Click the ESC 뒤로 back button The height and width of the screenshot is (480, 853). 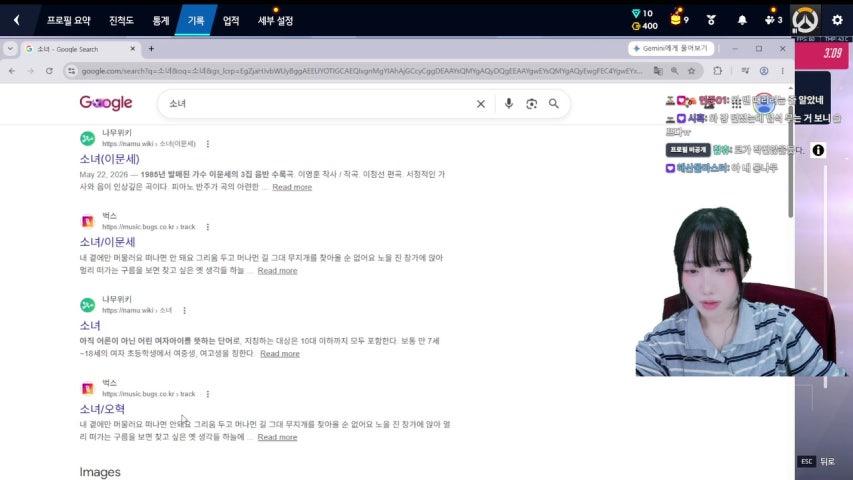click(817, 461)
